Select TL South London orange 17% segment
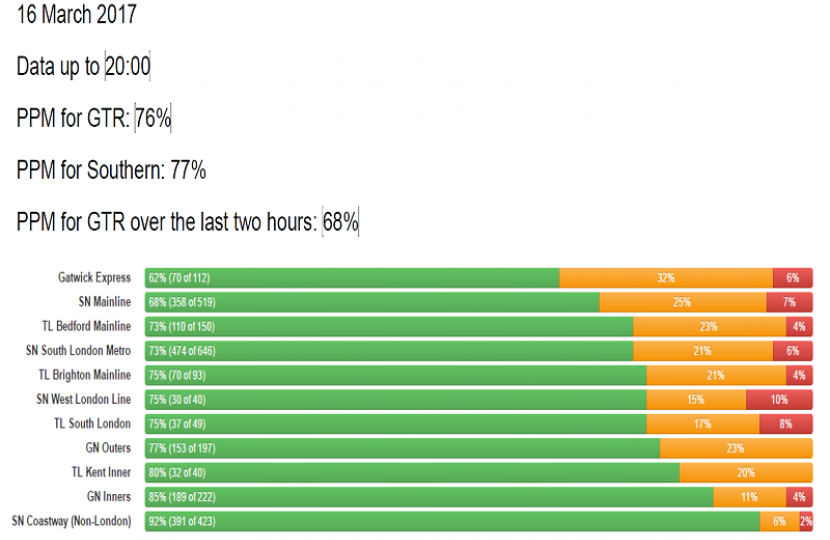Screen dimensions: 830x540 point(702,424)
